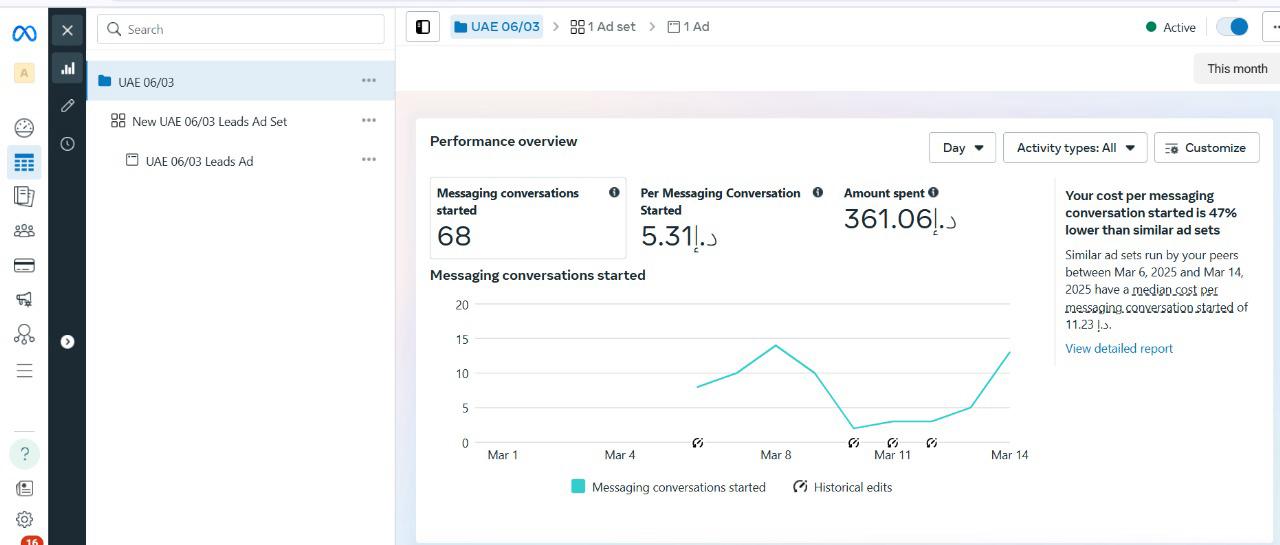
Task: Select UAE 06/03 Leads Ad item
Action: (199, 161)
